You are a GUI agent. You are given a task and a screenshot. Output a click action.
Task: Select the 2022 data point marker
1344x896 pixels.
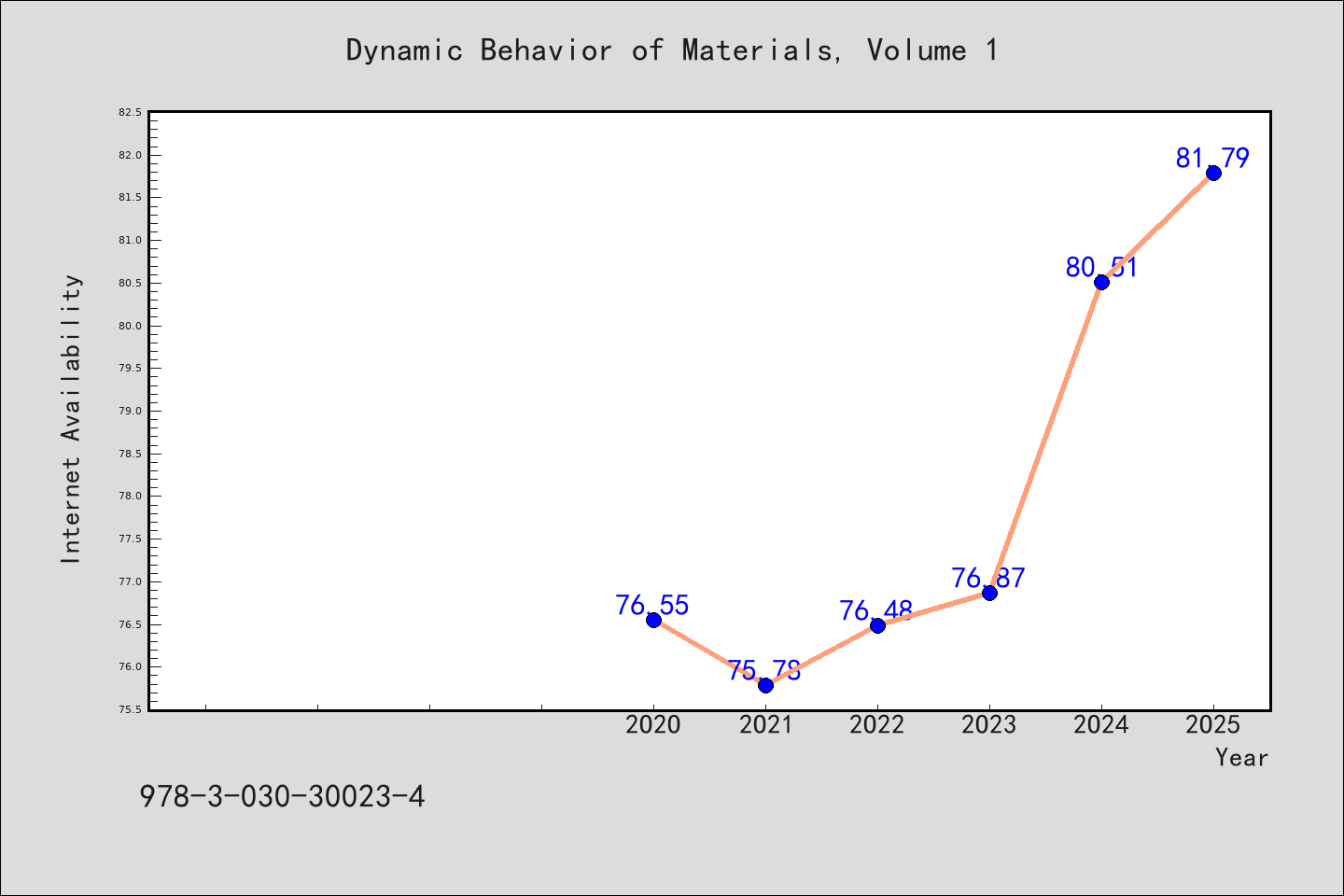pos(877,625)
